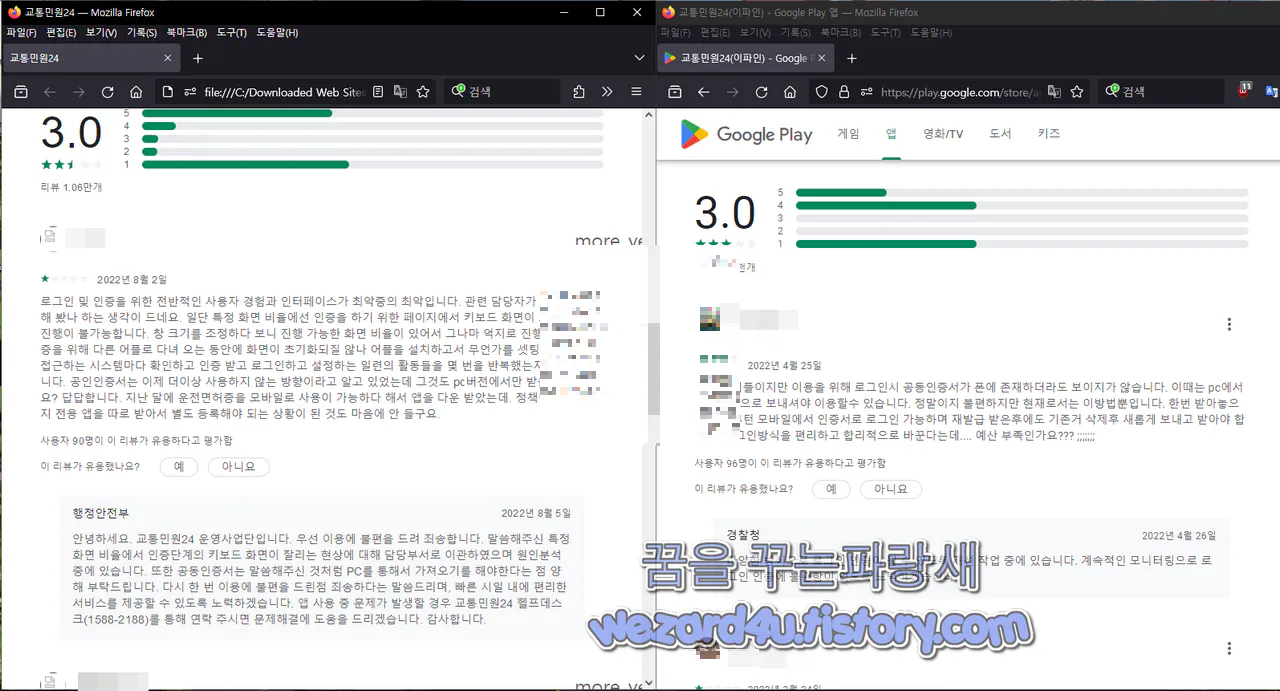
Task: Bookmark the Google Play page
Action: [1077, 92]
